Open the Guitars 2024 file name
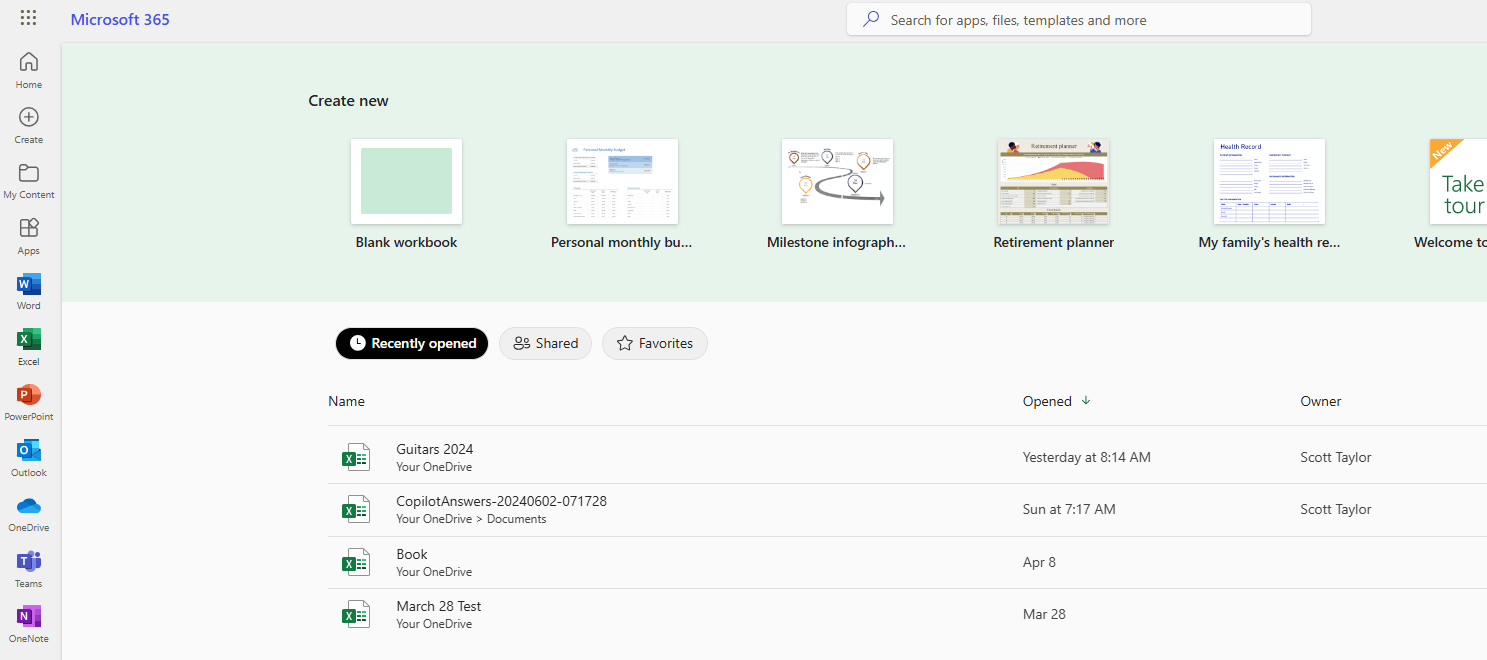 click(x=434, y=449)
